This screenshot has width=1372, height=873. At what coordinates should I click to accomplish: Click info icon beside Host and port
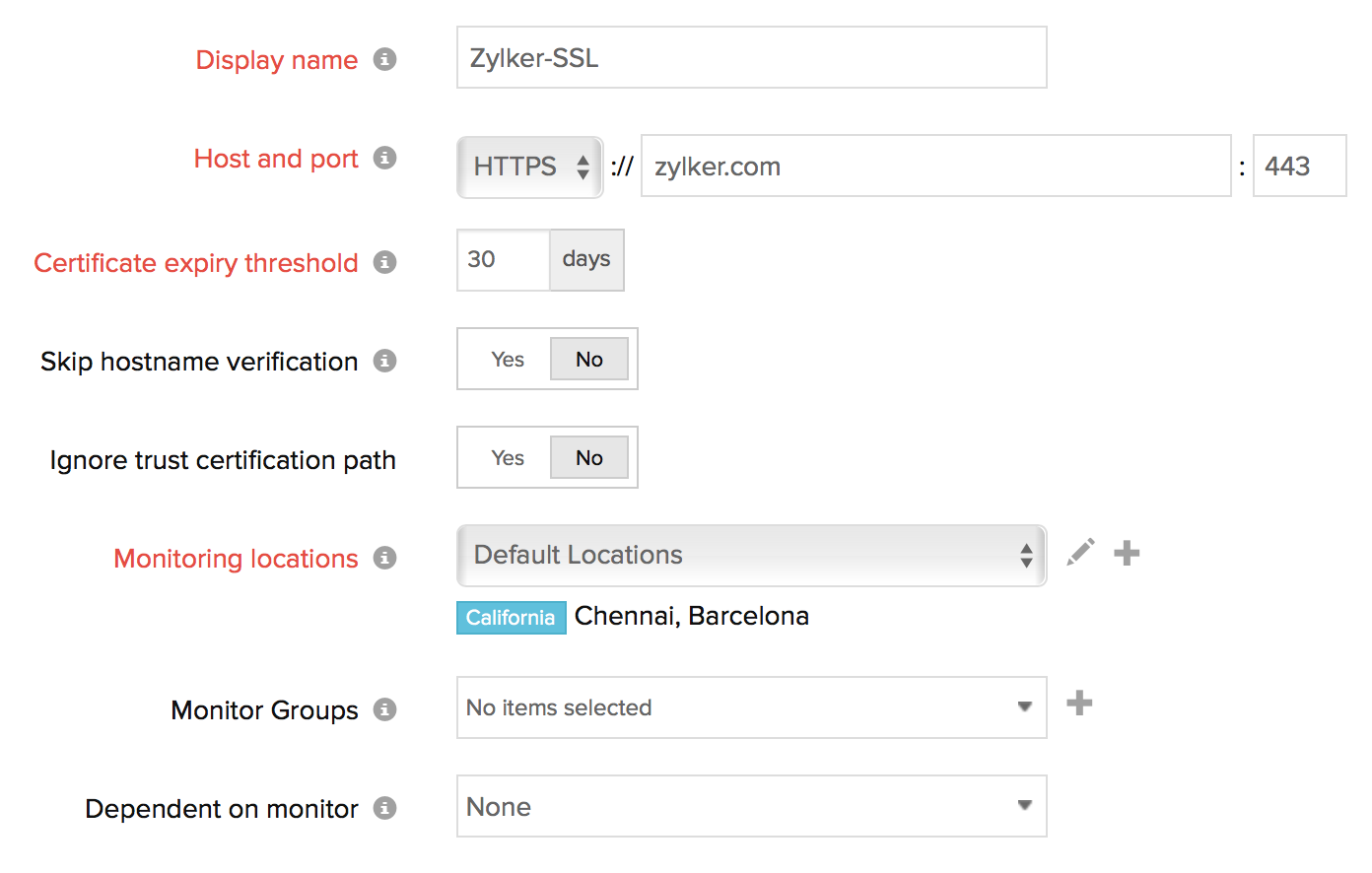[384, 158]
